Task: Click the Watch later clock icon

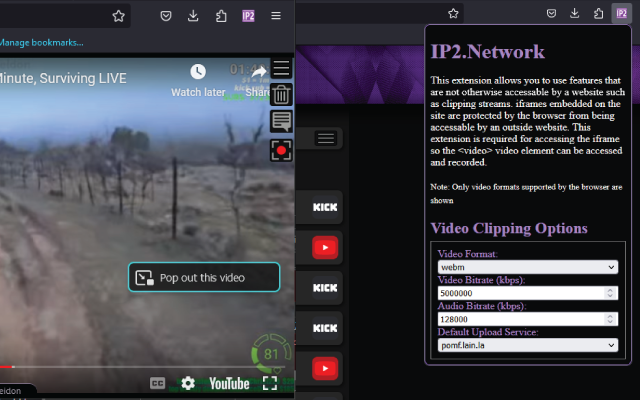Action: [198, 72]
